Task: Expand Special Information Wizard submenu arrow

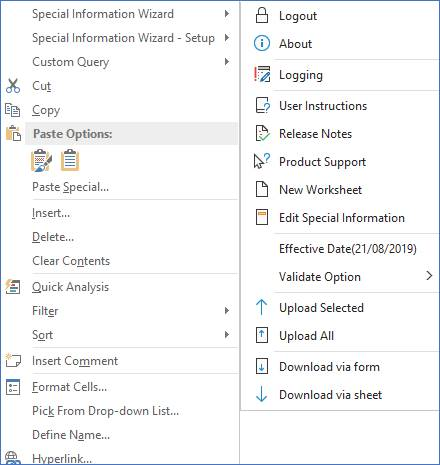Action: coord(227,14)
